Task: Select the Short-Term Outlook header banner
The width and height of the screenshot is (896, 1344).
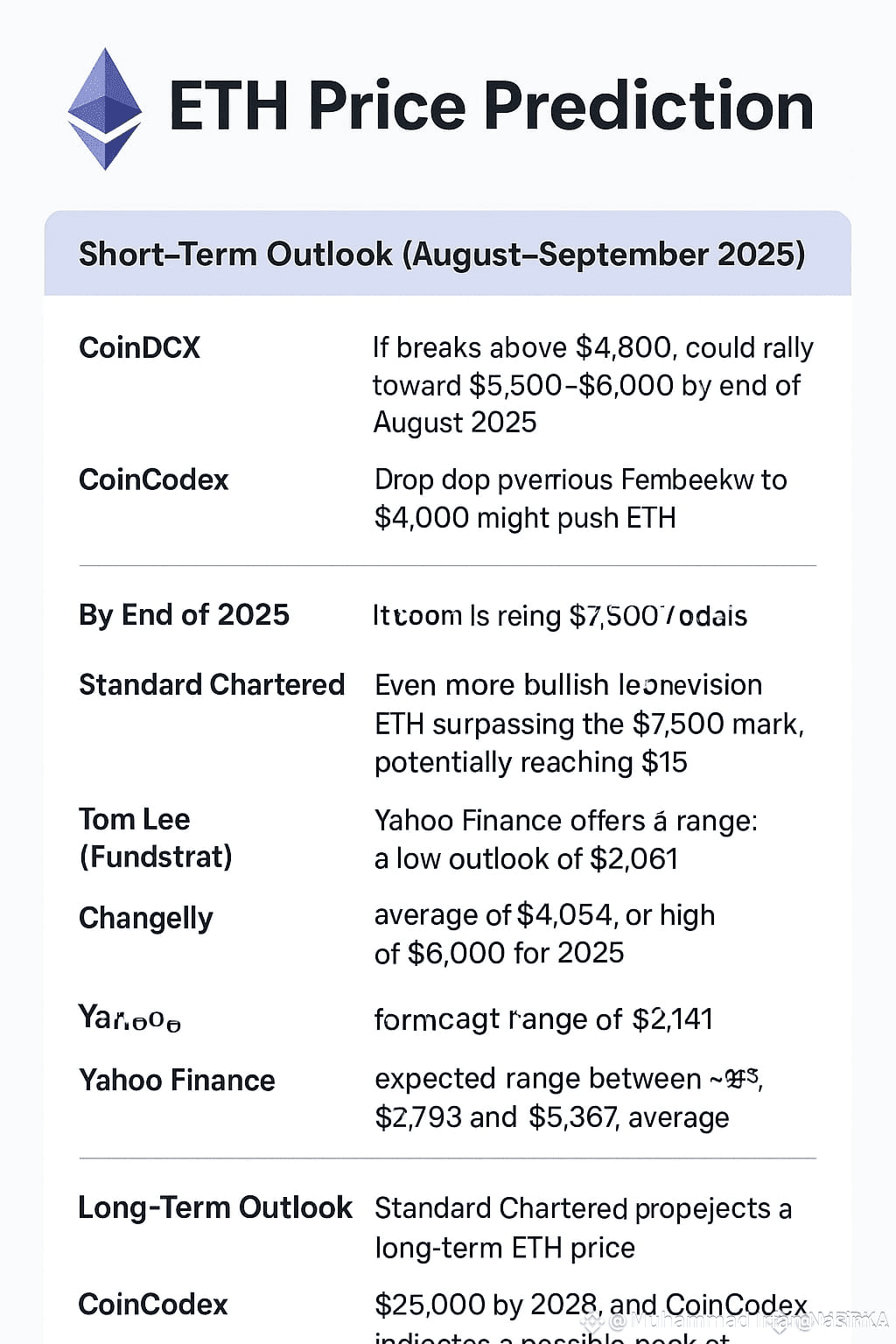Action: coord(447,253)
